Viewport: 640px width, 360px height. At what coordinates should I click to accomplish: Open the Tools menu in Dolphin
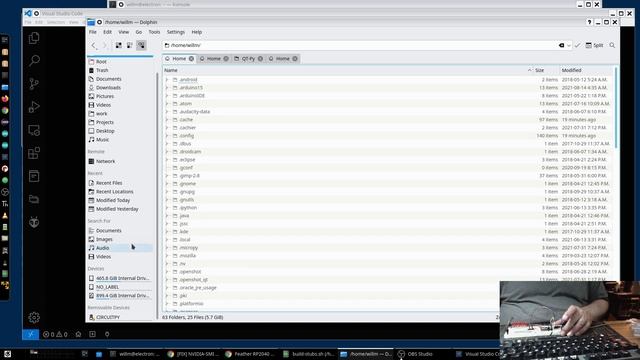[154, 32]
